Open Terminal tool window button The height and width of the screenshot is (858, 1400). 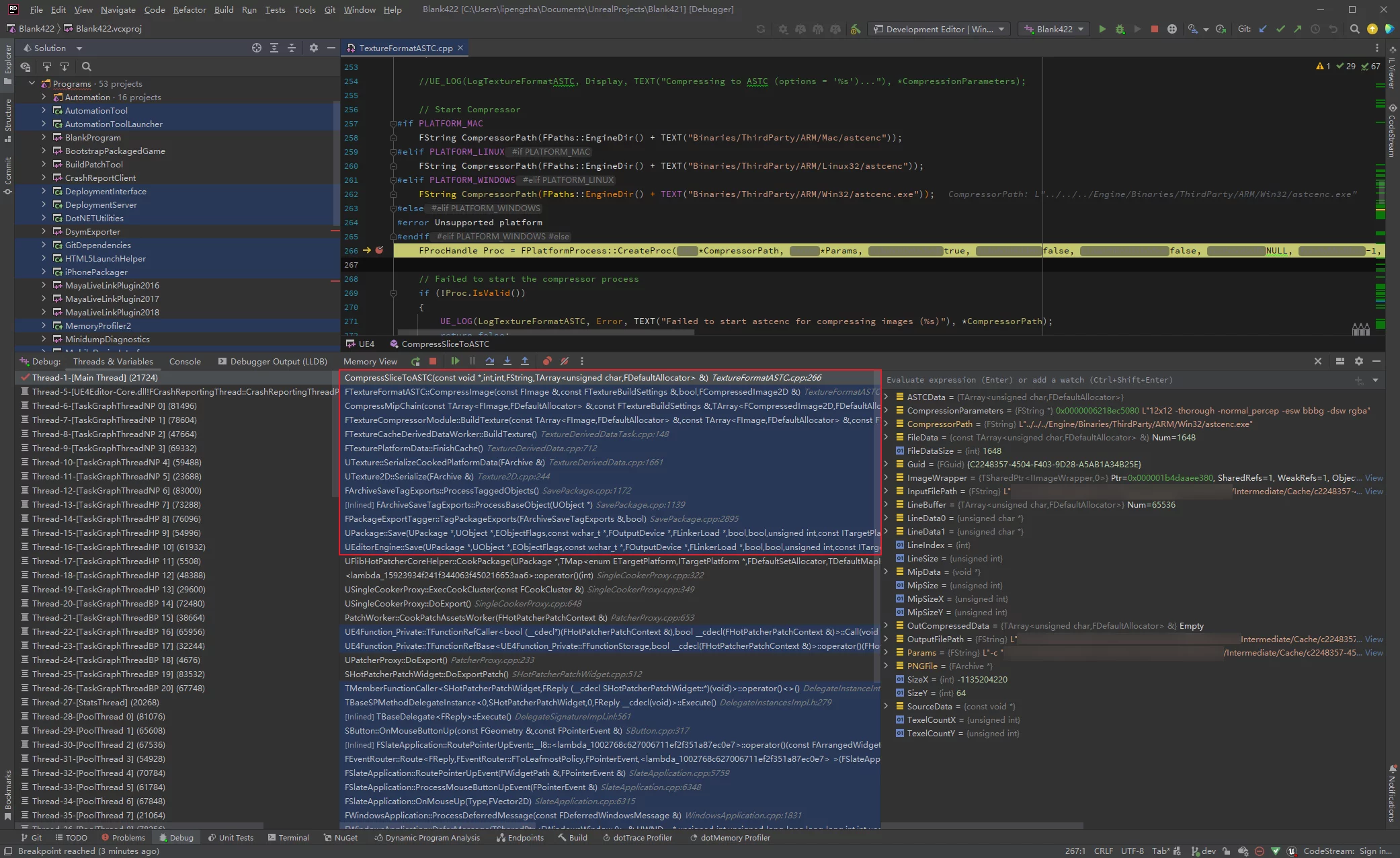click(288, 838)
